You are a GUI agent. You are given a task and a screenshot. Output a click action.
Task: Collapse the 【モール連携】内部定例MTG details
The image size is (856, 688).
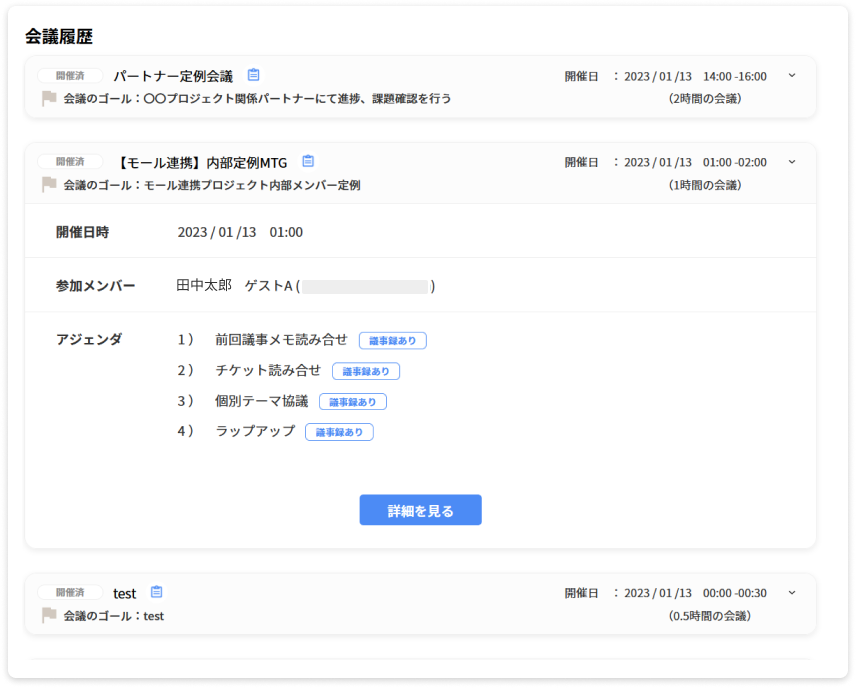click(791, 162)
